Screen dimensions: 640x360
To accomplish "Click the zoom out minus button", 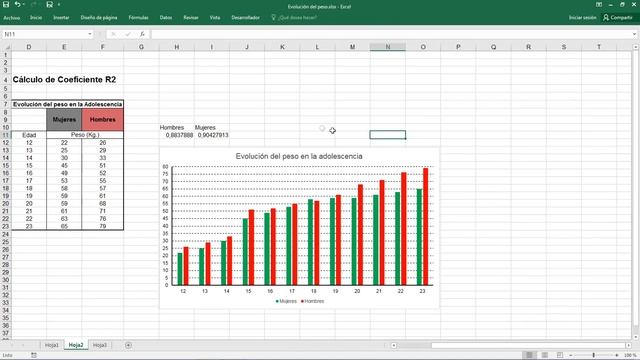I will 571,356.
